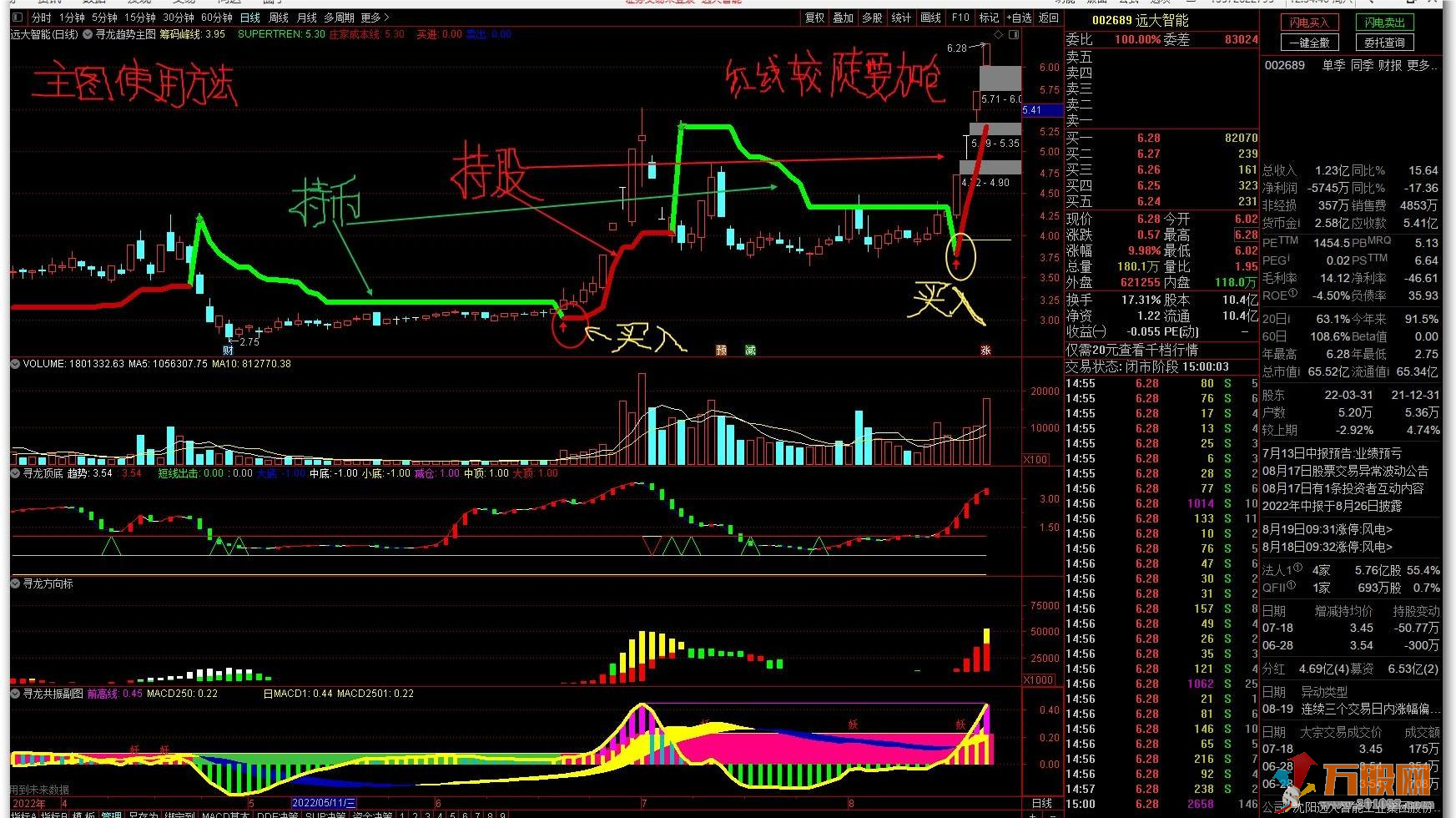Viewport: 1456px width, 818px height.
Task: Click the 减 marker icon on the main chart
Action: tap(750, 350)
